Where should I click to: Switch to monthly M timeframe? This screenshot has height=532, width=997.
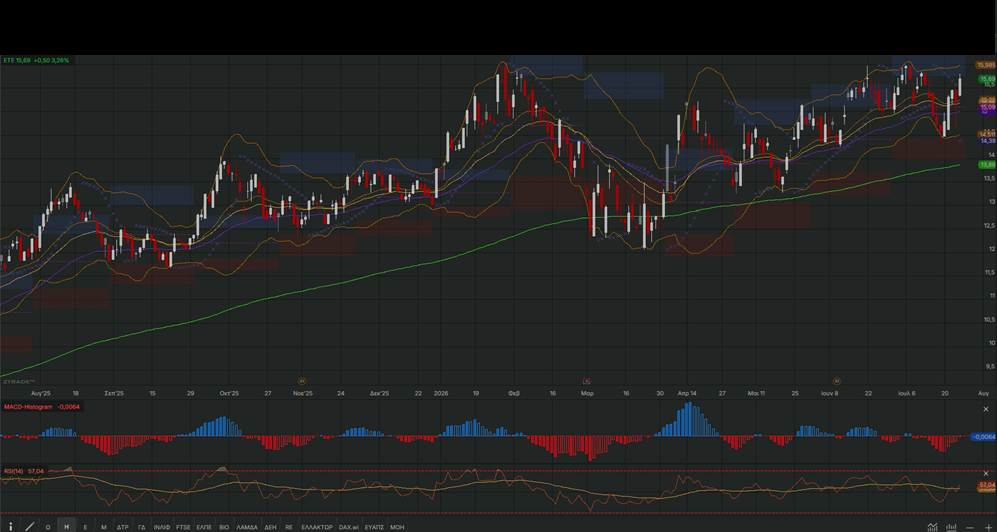point(104,527)
